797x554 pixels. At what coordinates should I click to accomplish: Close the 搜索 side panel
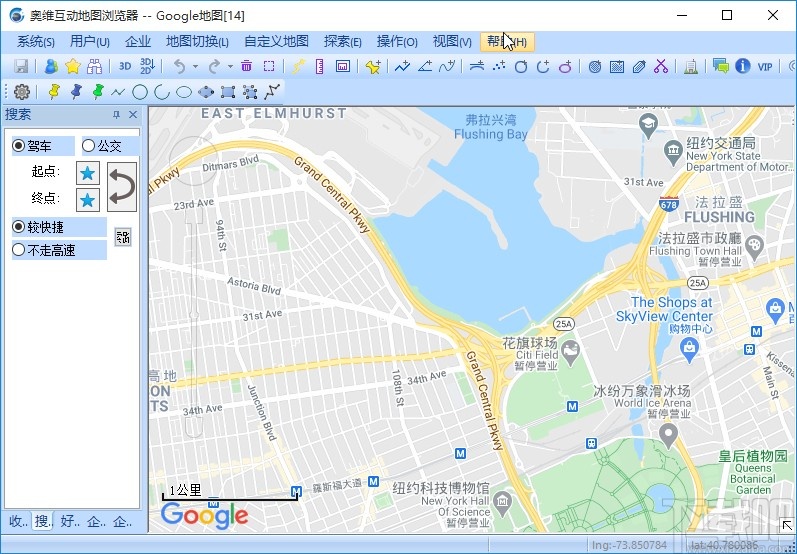133,115
